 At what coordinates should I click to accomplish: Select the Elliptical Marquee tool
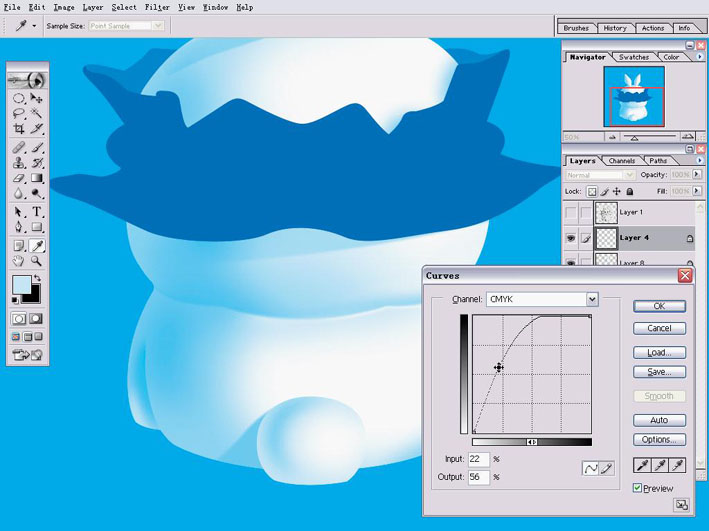point(19,98)
